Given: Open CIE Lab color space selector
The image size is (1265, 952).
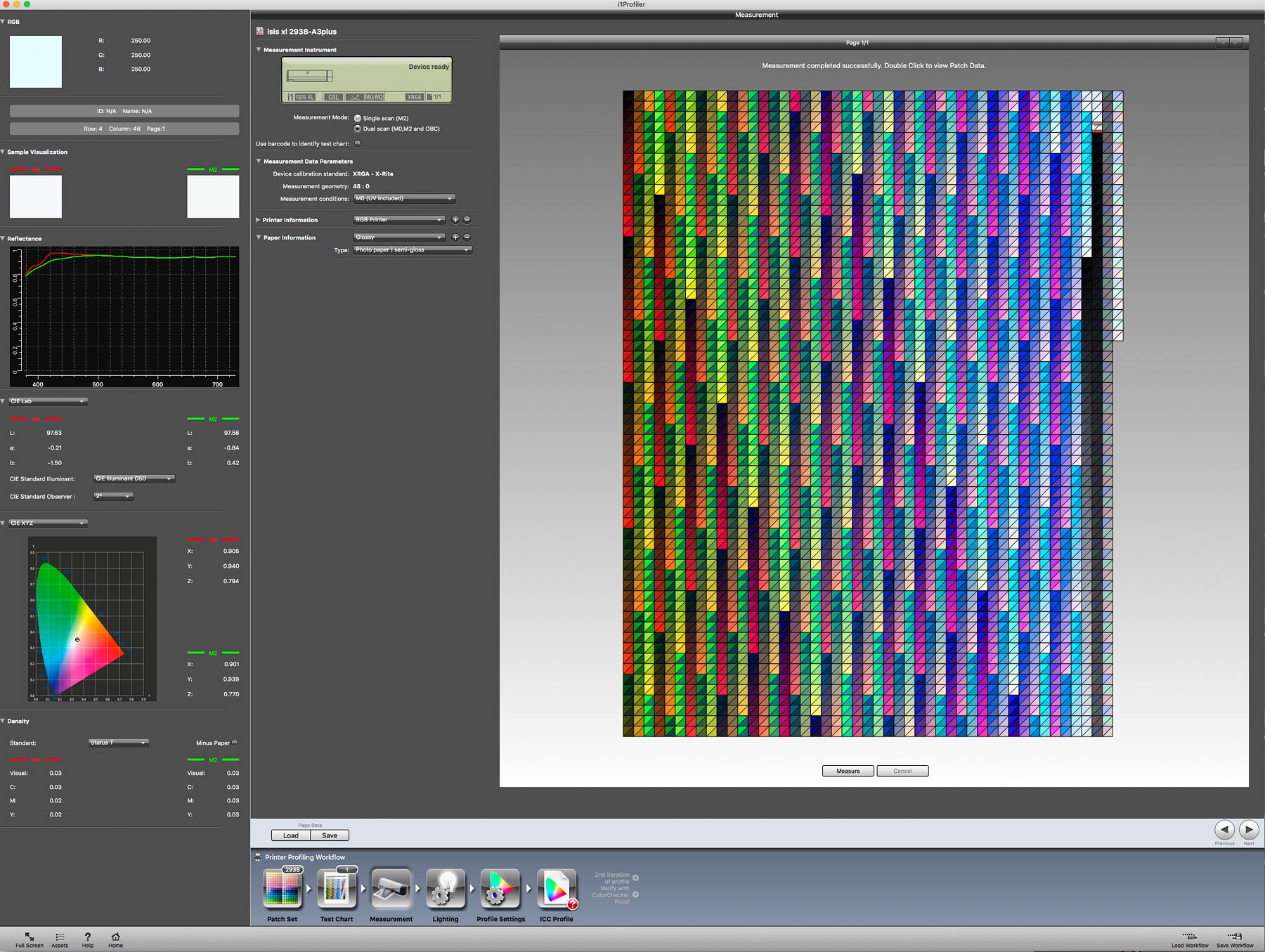Looking at the screenshot, I should pos(47,401).
